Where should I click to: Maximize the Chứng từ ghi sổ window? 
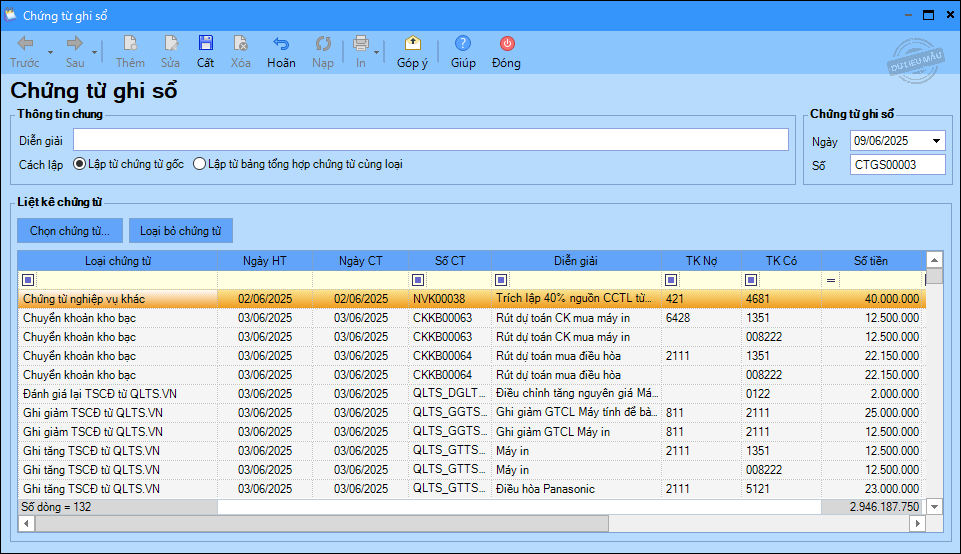[929, 15]
